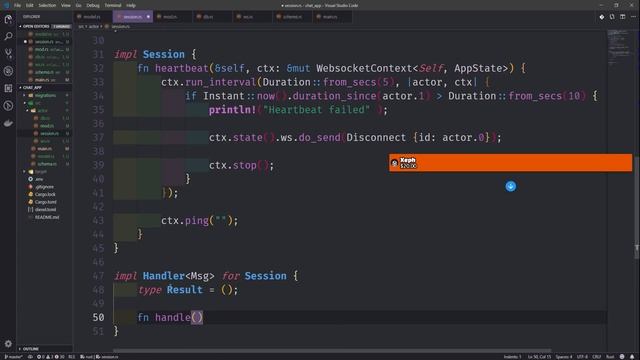Open the Debug view with the crossed-bug icon

[8, 71]
